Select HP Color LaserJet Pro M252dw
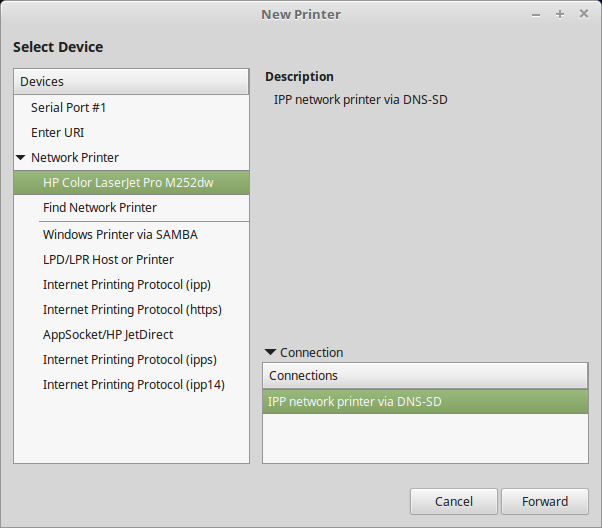The height and width of the screenshot is (528, 602). (128, 183)
